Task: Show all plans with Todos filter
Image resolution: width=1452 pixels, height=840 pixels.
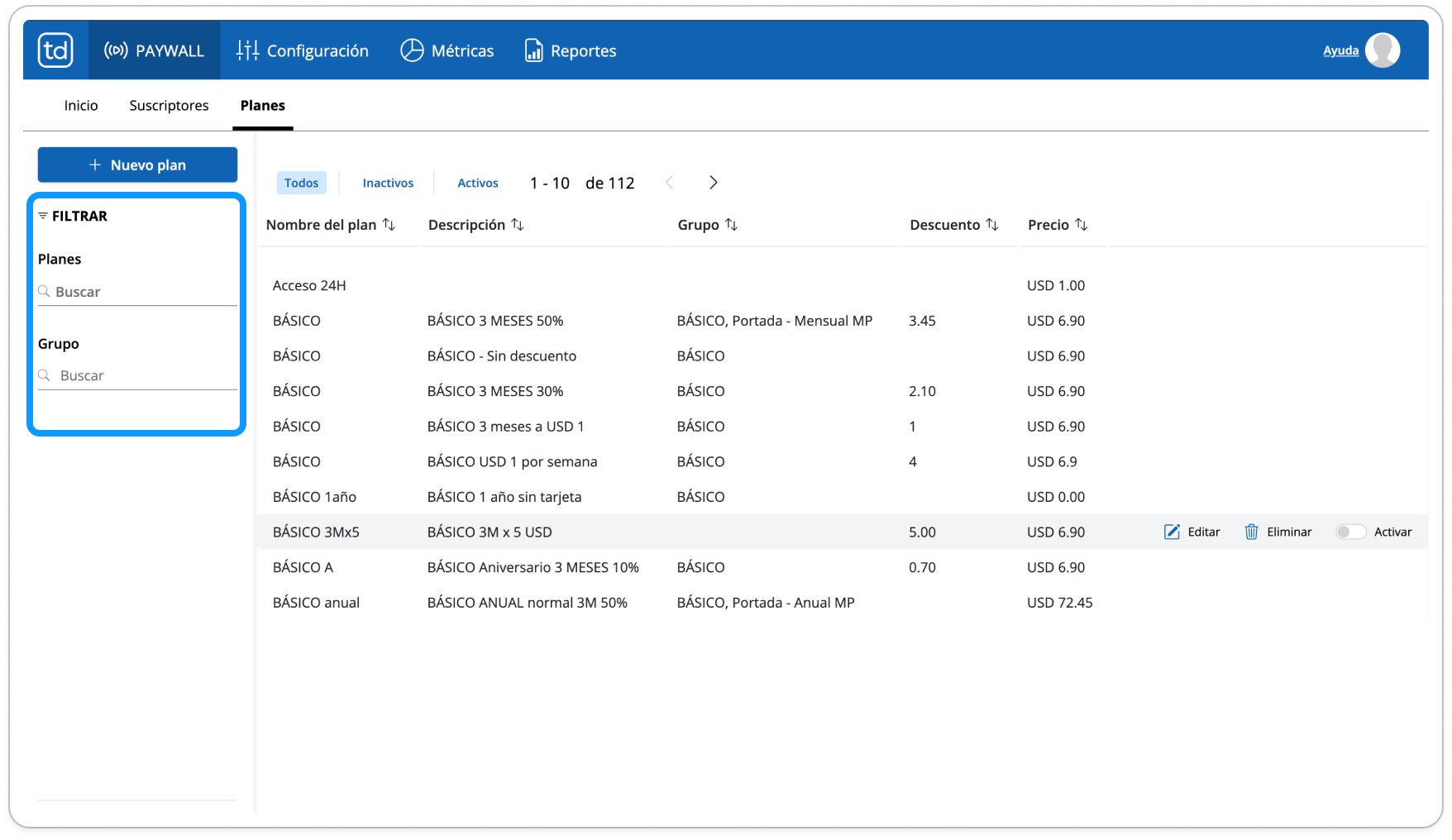Action: point(301,183)
